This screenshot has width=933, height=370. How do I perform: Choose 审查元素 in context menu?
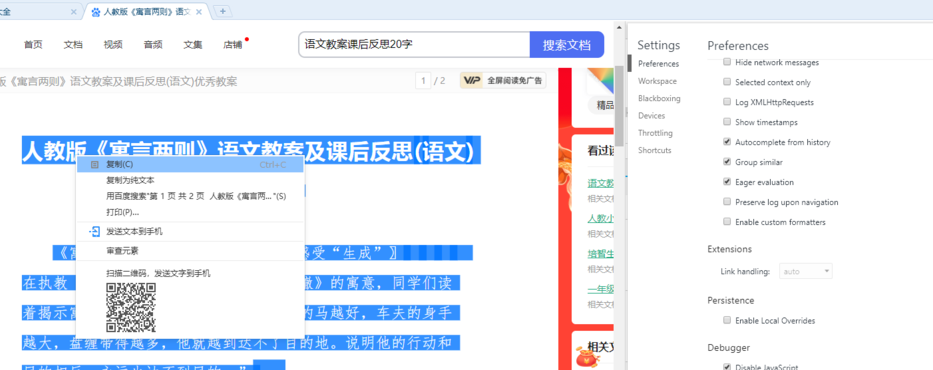click(122, 251)
